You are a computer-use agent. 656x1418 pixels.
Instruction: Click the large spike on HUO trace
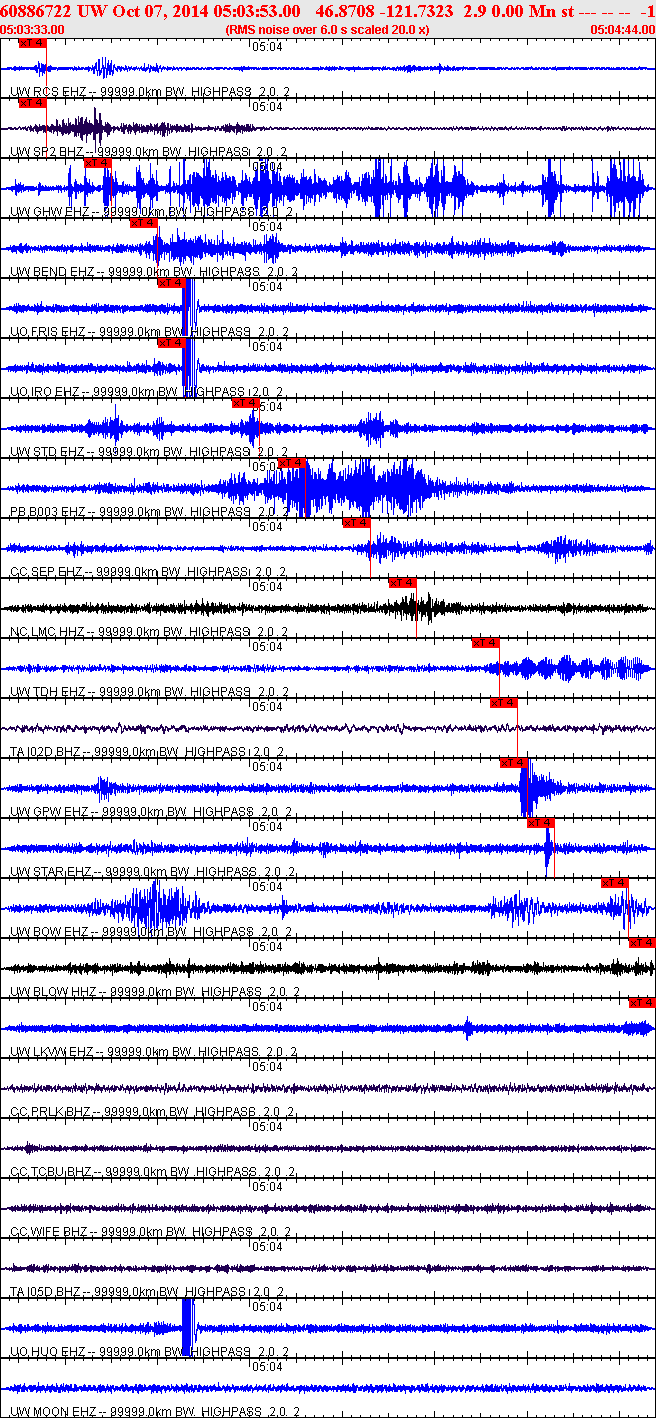point(187,1327)
